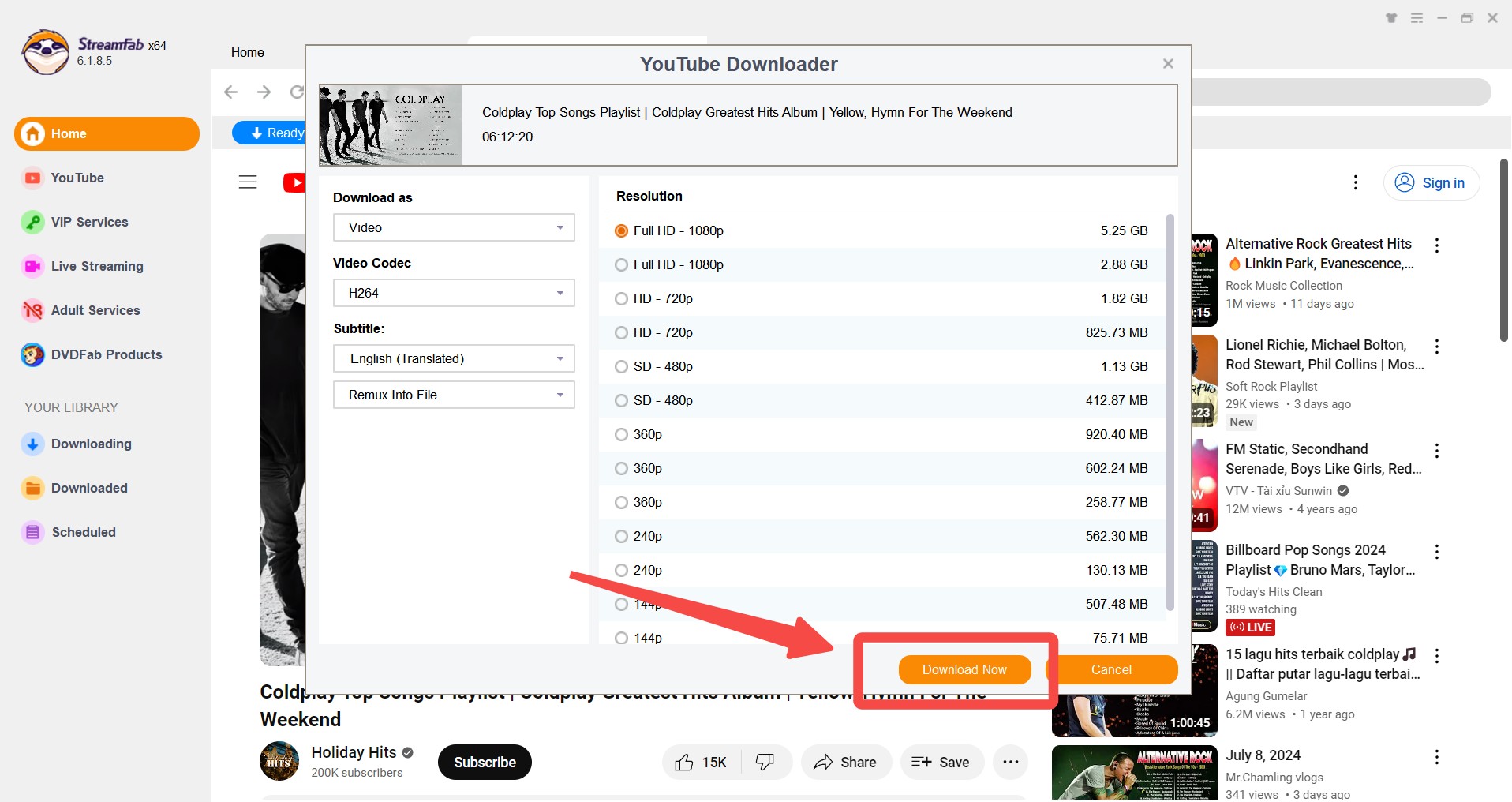Click the Scheduled library icon
Image resolution: width=1512 pixels, height=802 pixels.
click(32, 532)
